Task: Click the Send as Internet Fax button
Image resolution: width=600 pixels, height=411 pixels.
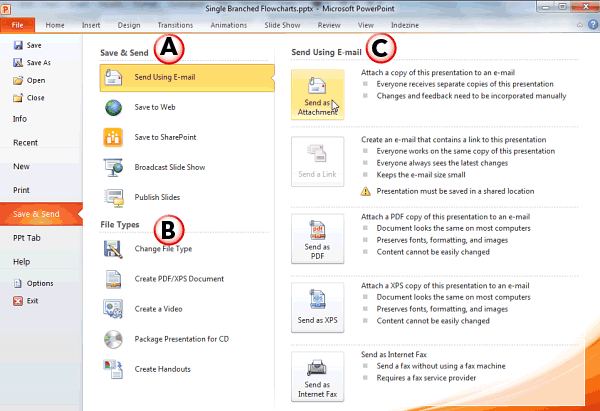Action: pyautogui.click(x=317, y=377)
